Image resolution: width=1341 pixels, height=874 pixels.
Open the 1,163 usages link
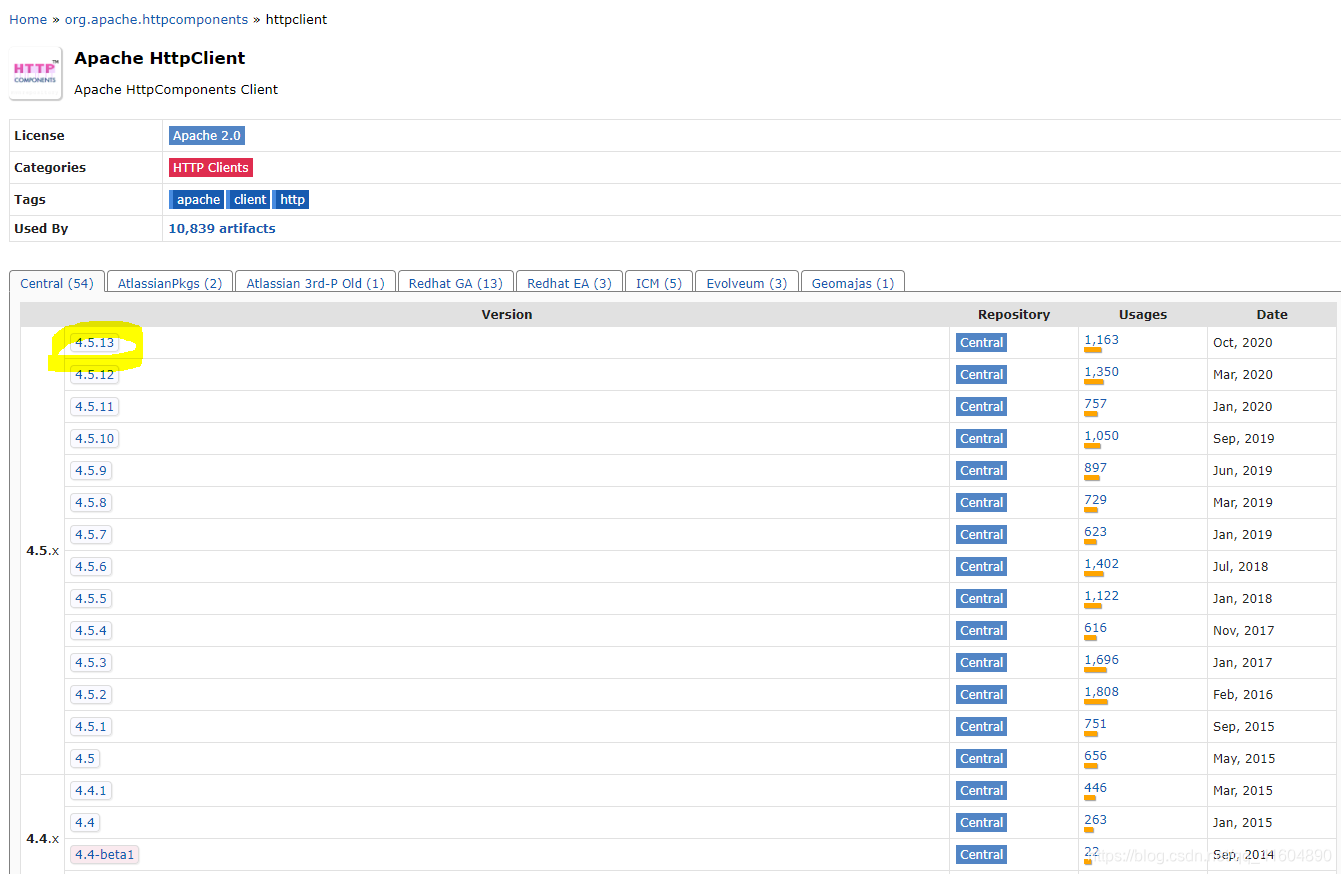(x=1101, y=340)
